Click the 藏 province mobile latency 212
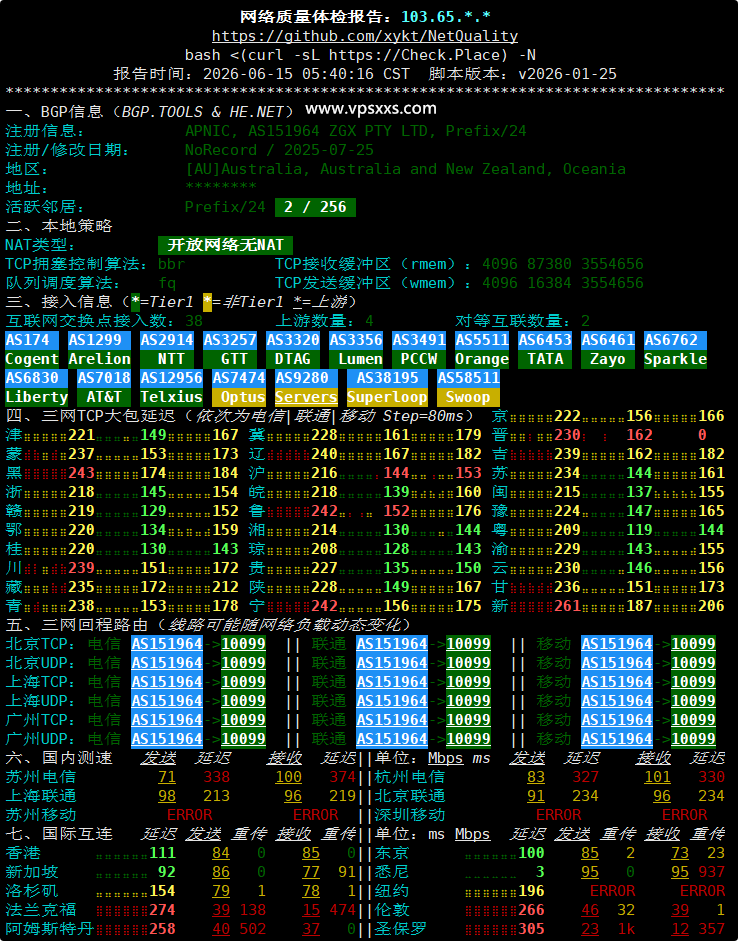The width and height of the screenshot is (738, 941). click(x=225, y=587)
